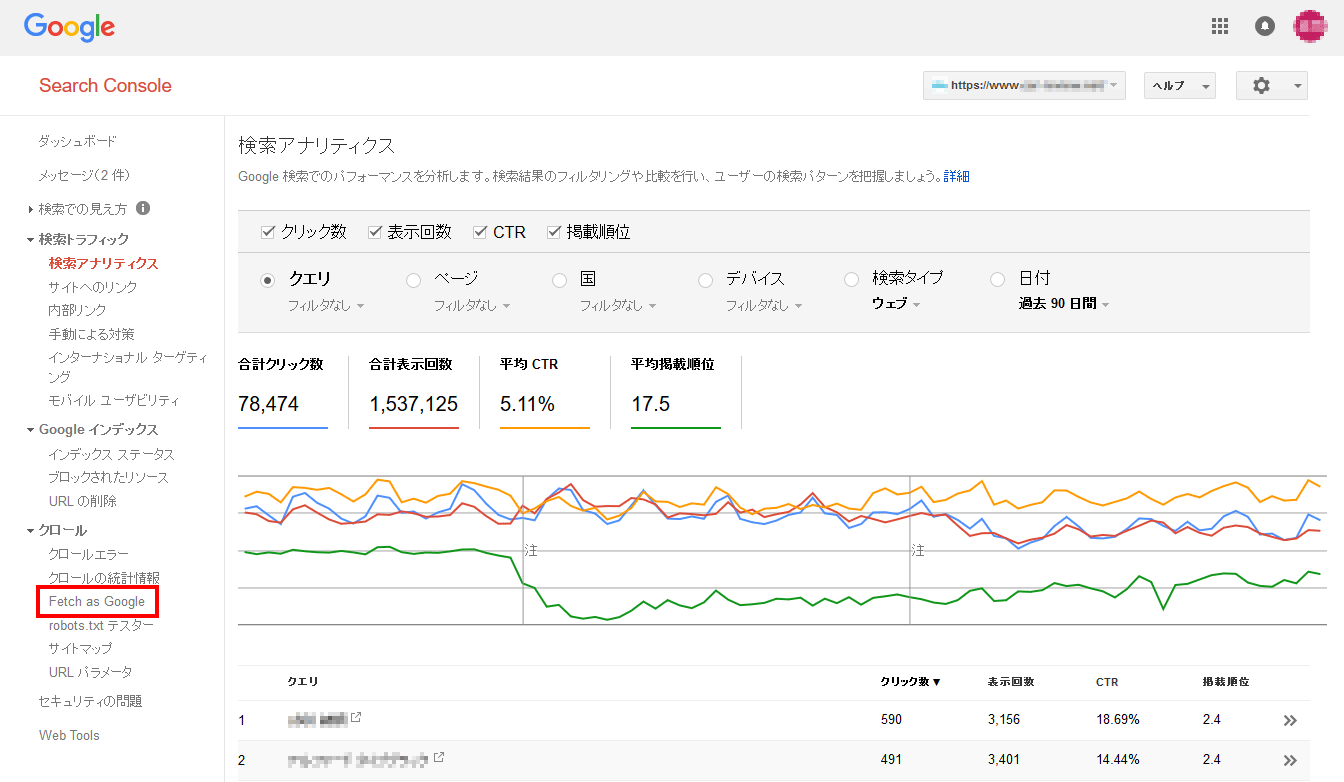This screenshot has height=782, width=1344.
Task: Sort table by 表示回数 column header
Action: coord(1010,682)
